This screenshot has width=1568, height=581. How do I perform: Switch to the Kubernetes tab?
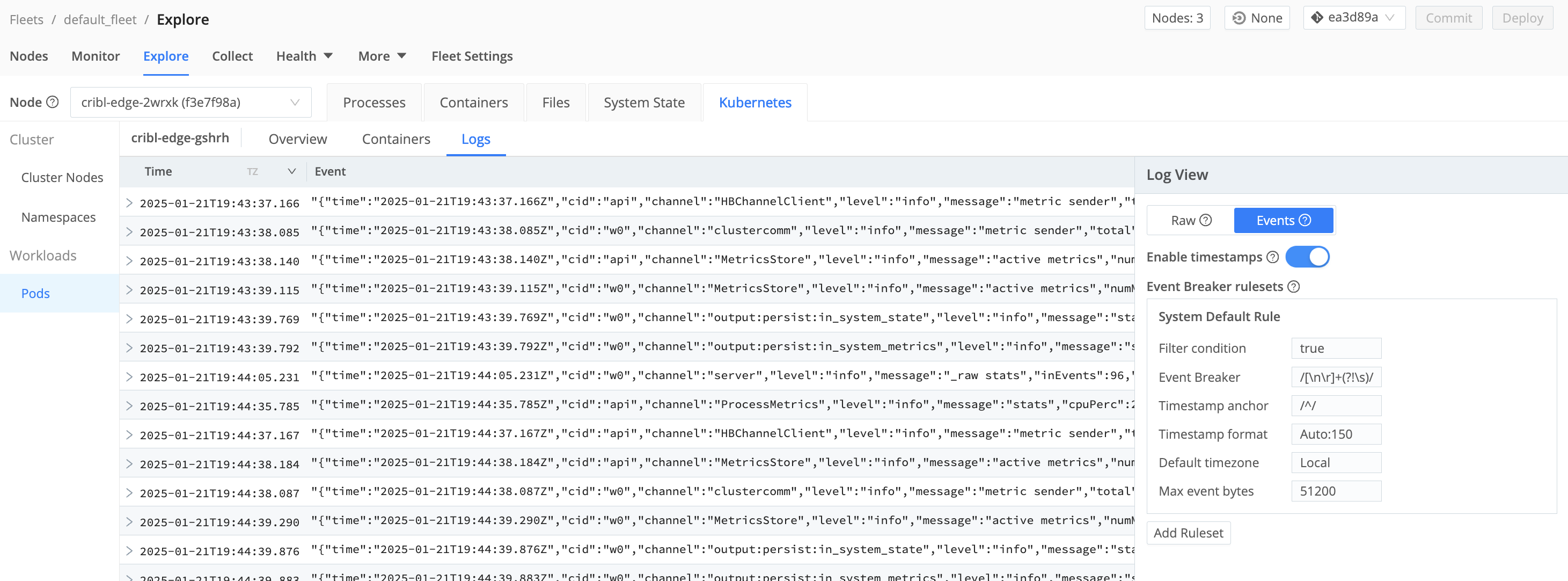tap(755, 103)
